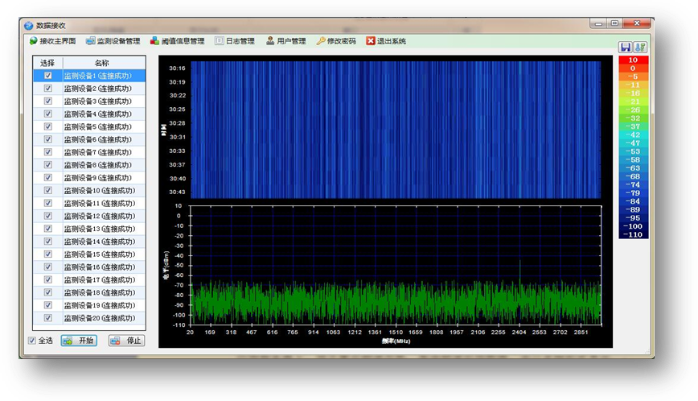Toggle the 全选 select-all checkbox
The width and height of the screenshot is (698, 401).
(32, 340)
